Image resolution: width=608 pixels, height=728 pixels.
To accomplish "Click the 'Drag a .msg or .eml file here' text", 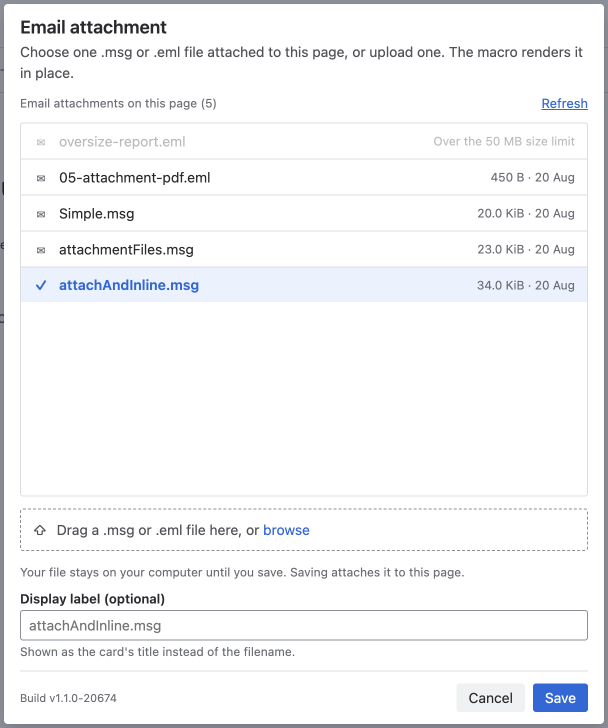I will tap(149, 530).
